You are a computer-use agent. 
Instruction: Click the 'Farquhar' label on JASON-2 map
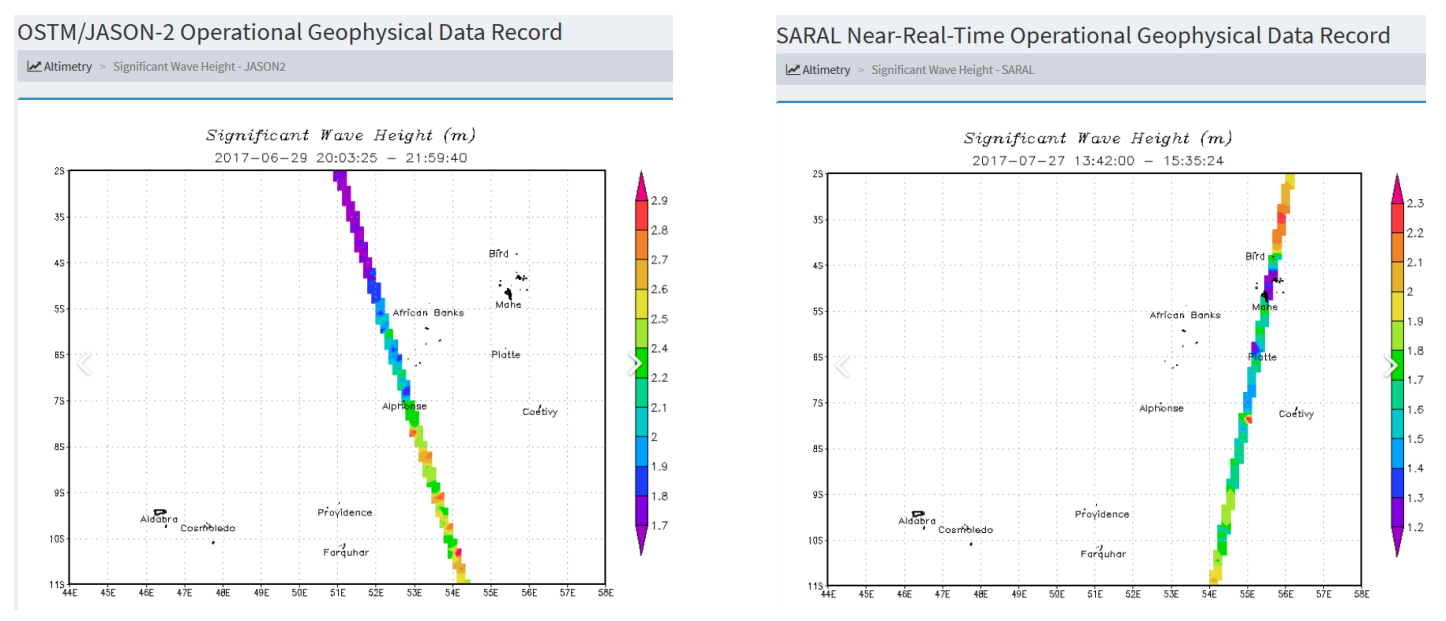tap(346, 553)
